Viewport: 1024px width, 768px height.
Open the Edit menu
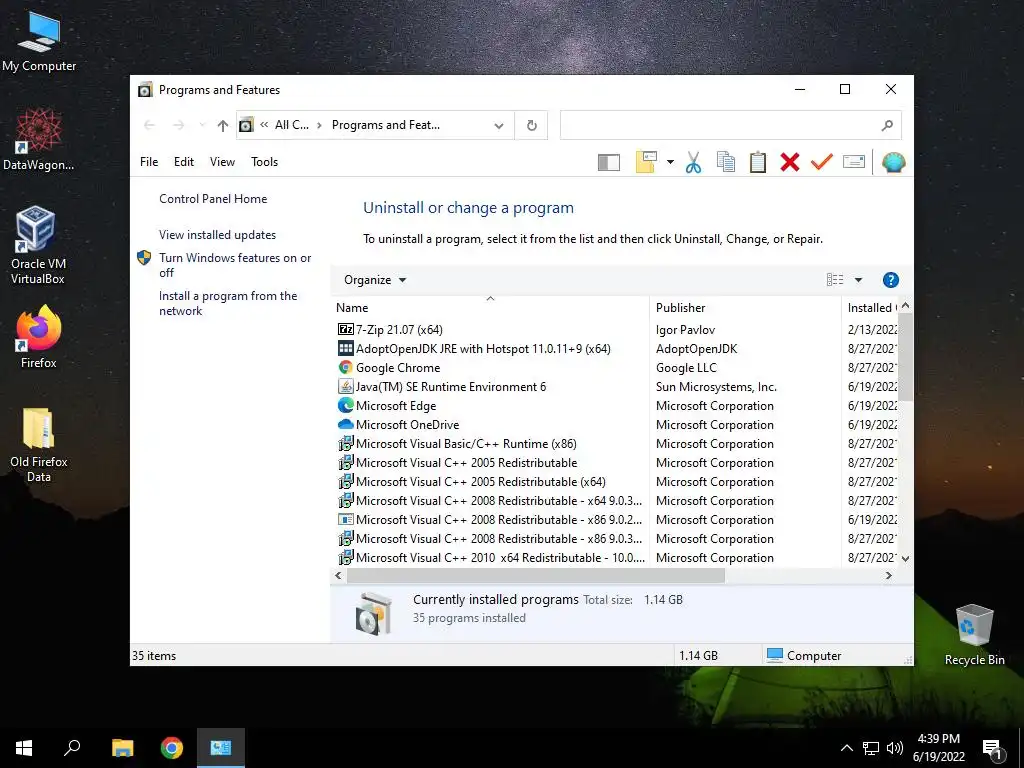184,162
